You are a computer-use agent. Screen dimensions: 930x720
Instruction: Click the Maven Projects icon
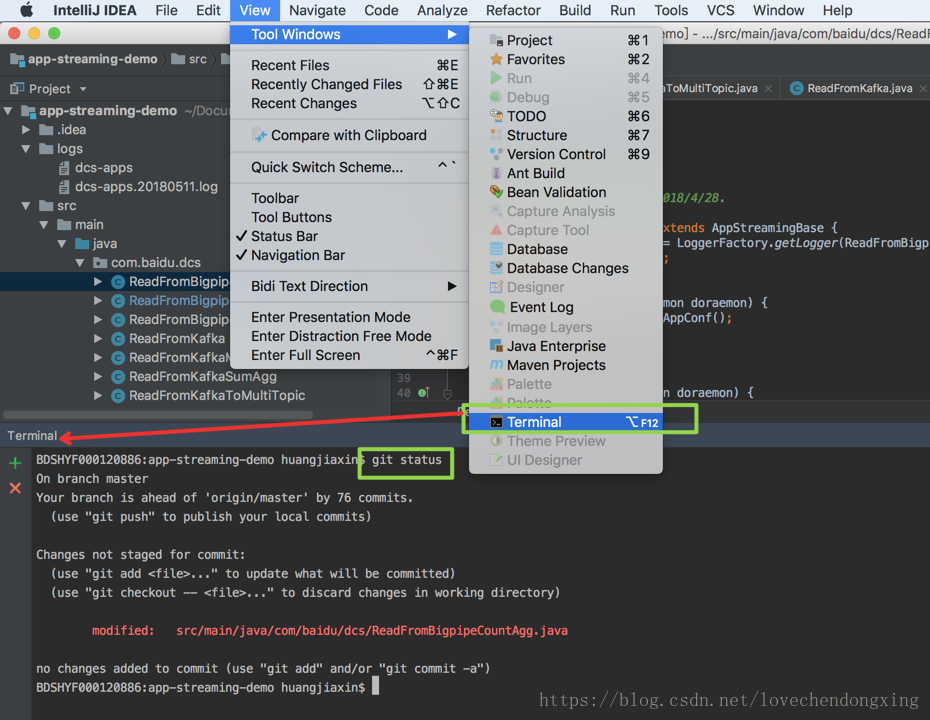click(x=496, y=364)
